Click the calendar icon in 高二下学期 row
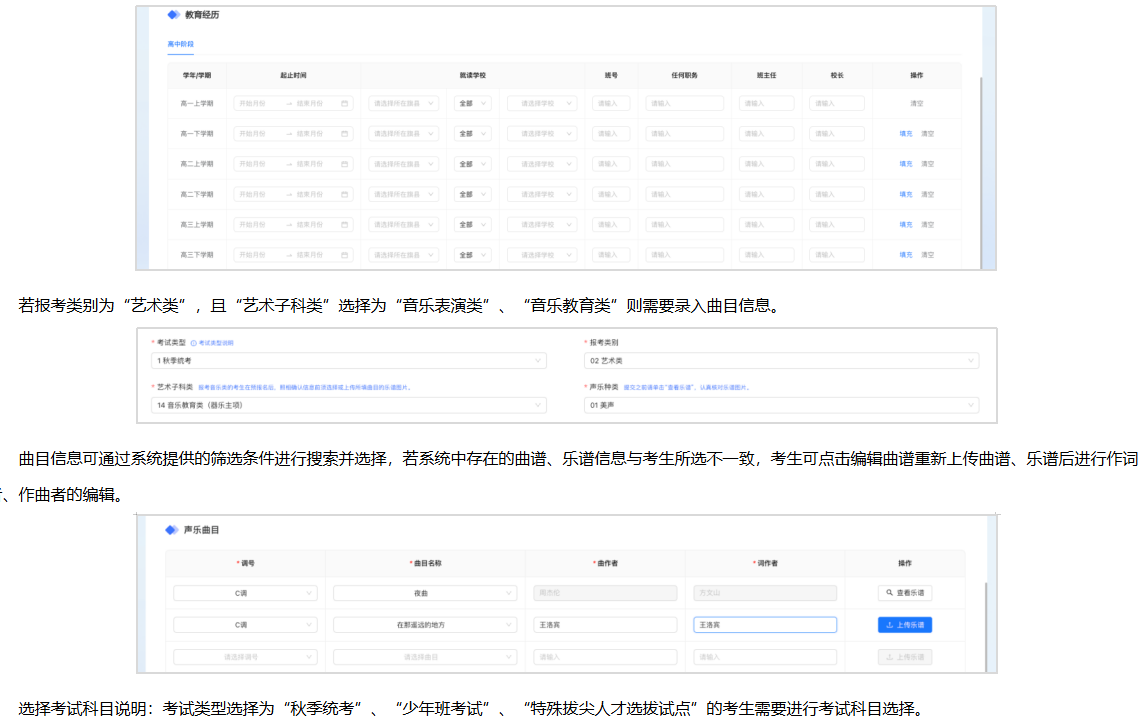The image size is (1144, 720). [x=344, y=194]
